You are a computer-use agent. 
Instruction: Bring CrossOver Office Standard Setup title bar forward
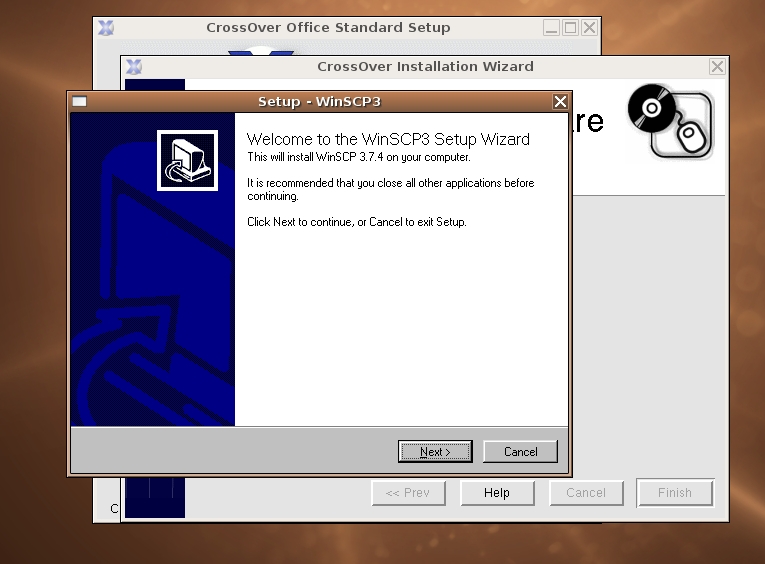click(328, 28)
